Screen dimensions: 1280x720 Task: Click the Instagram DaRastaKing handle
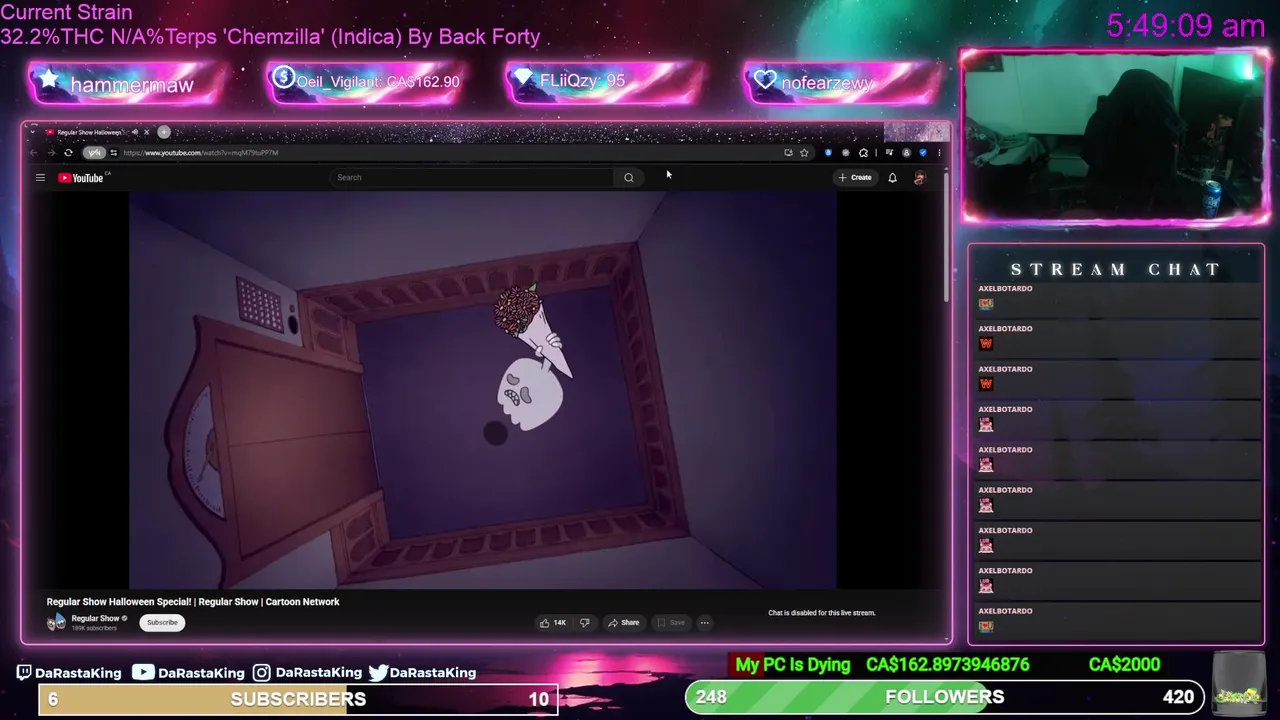(307, 673)
